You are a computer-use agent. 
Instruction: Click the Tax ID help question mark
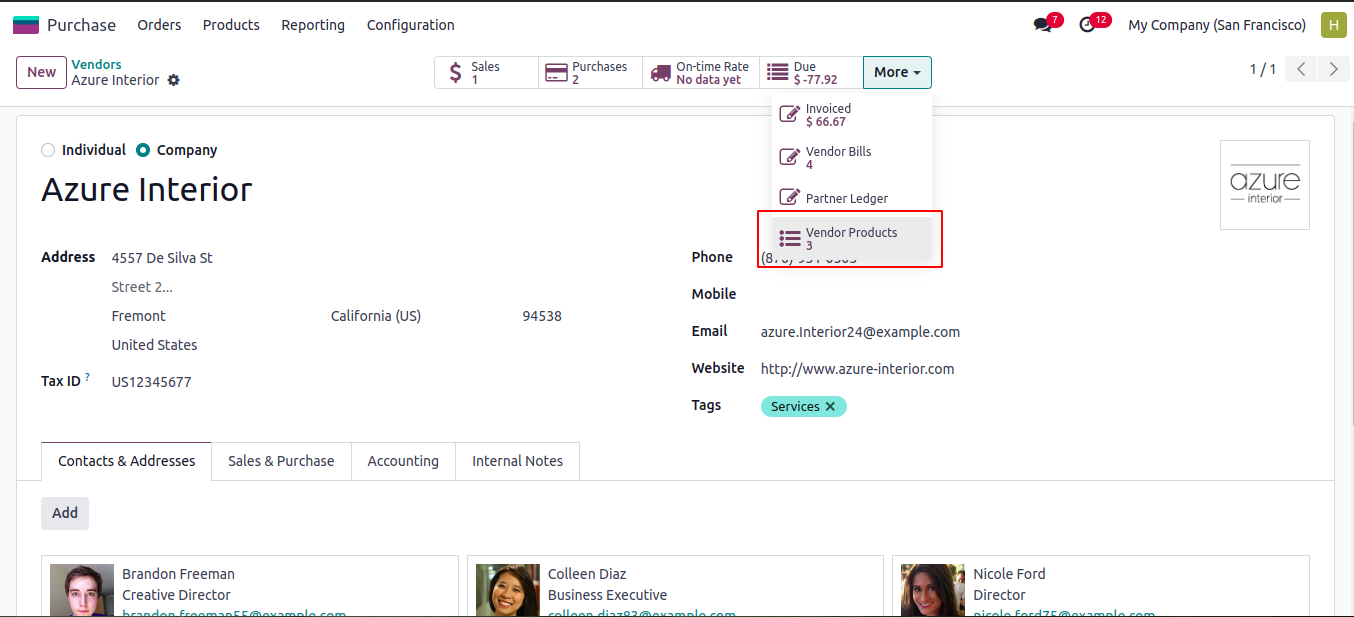(87, 377)
